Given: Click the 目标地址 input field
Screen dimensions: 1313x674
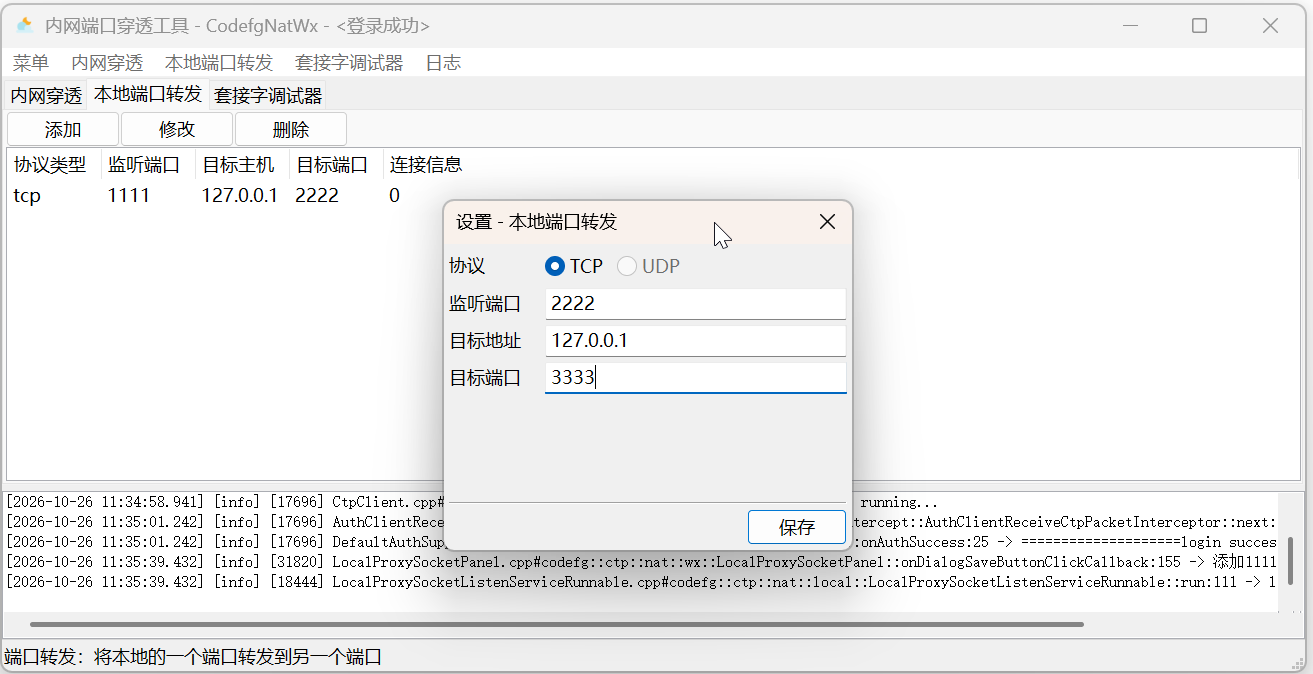Looking at the screenshot, I should pyautogui.click(x=696, y=341).
